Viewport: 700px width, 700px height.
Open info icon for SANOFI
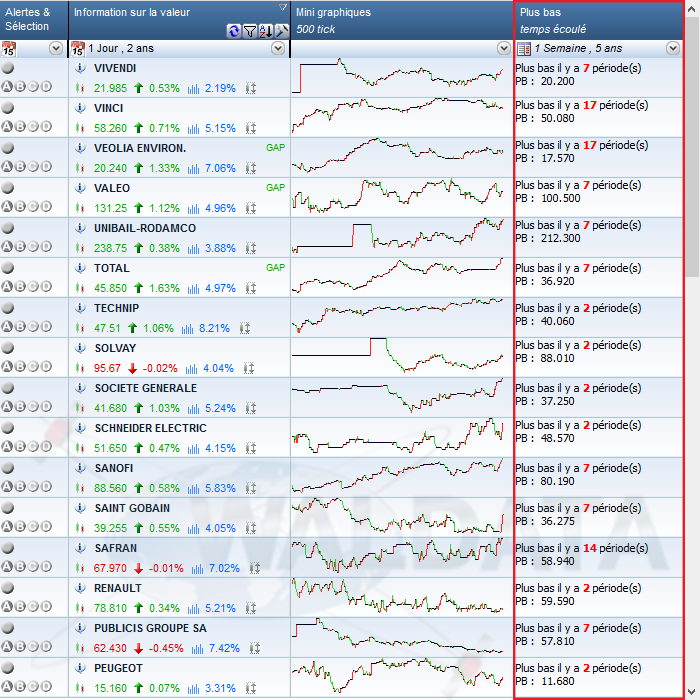[80, 468]
